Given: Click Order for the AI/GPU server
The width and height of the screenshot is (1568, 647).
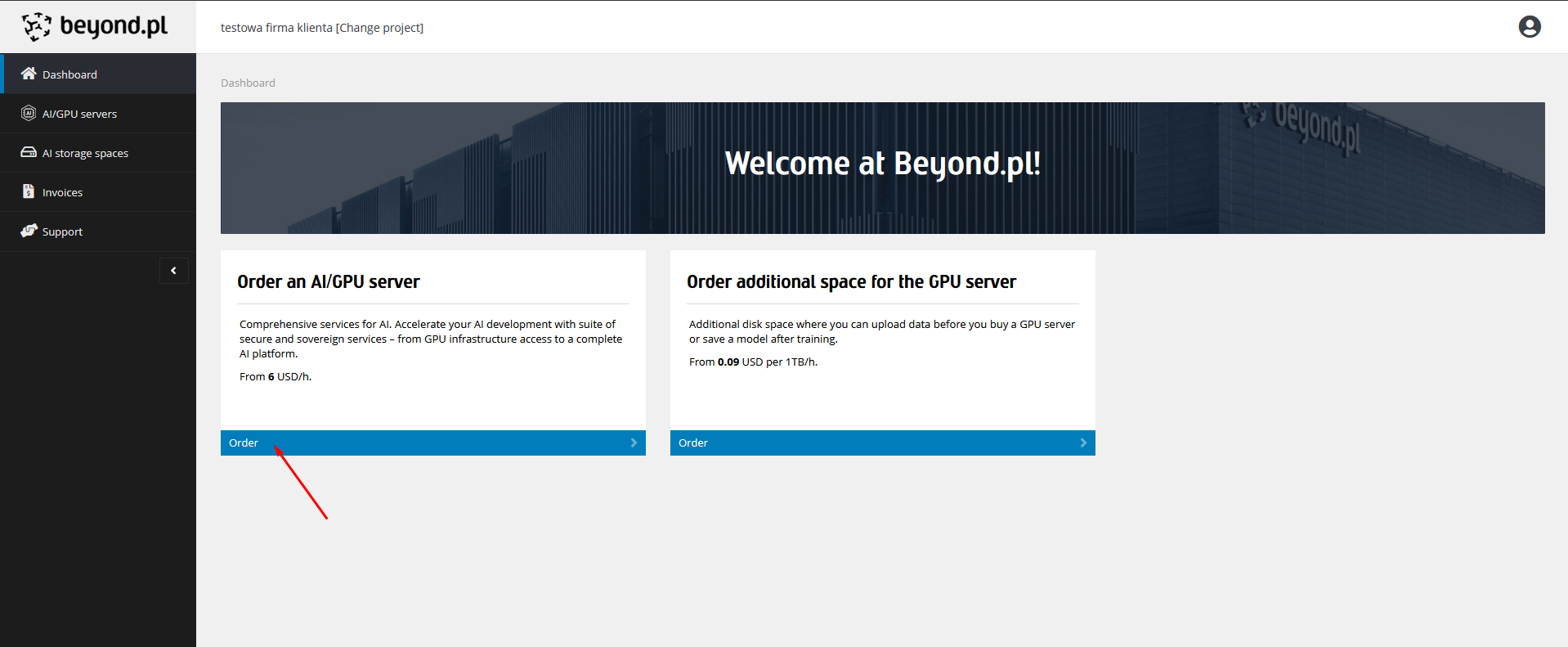Looking at the screenshot, I should click(433, 443).
